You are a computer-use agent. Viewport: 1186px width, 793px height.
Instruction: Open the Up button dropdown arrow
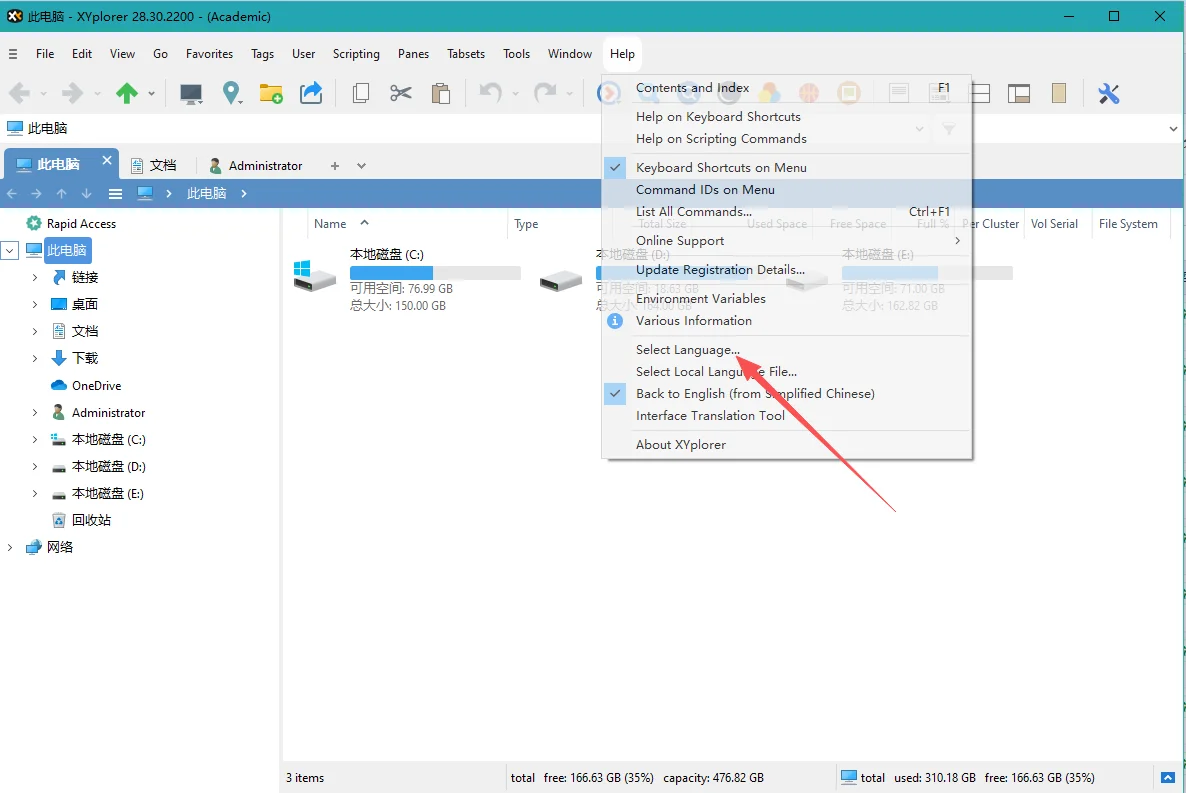pos(151,94)
